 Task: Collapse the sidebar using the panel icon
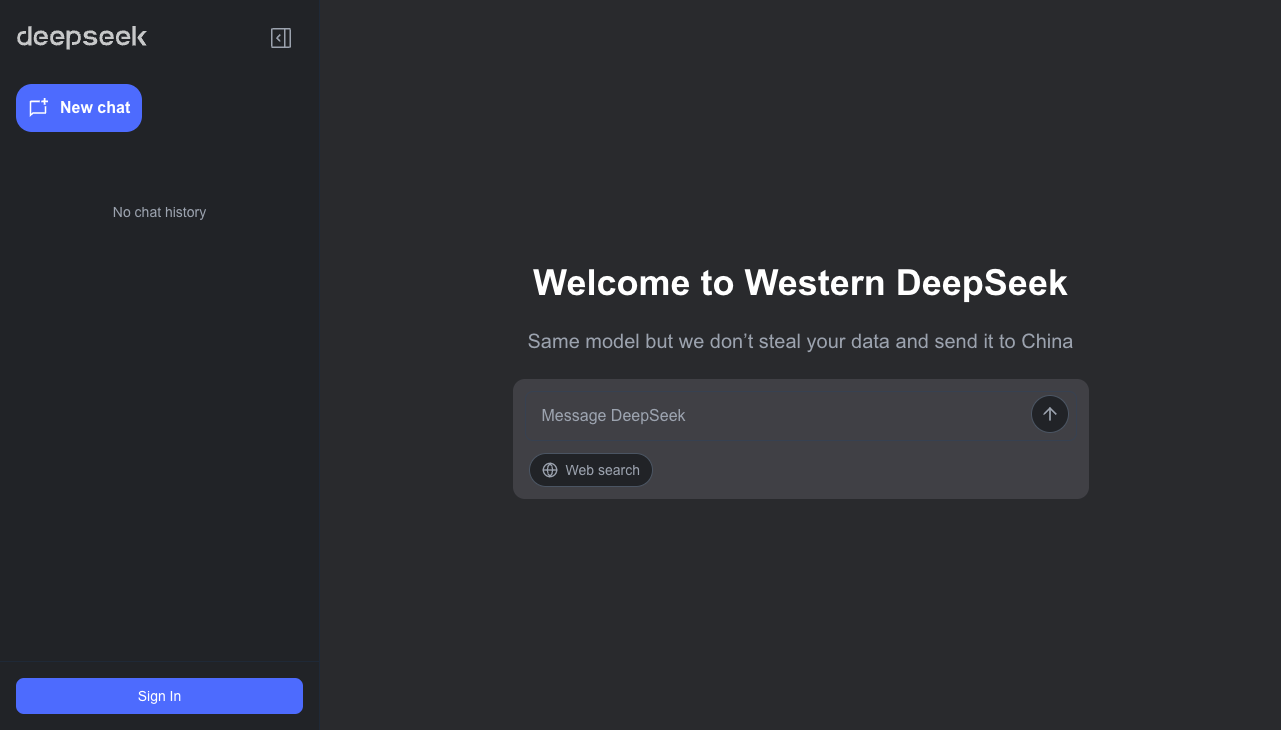(281, 38)
